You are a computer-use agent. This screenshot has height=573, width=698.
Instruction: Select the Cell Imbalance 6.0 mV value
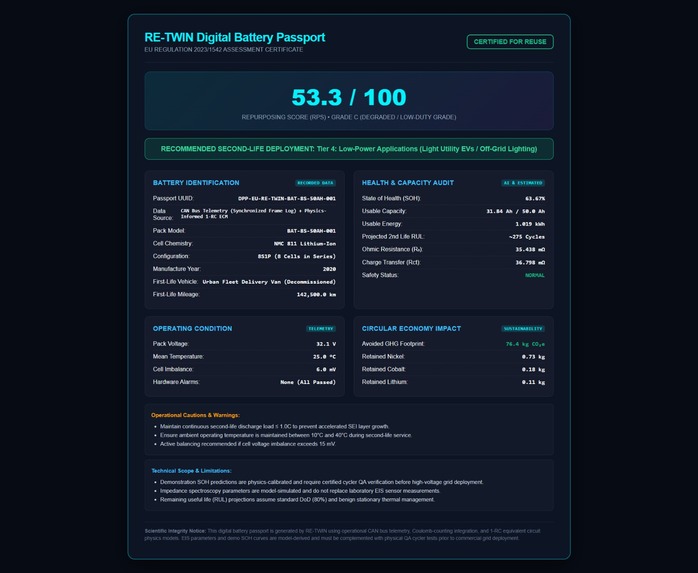click(x=326, y=370)
